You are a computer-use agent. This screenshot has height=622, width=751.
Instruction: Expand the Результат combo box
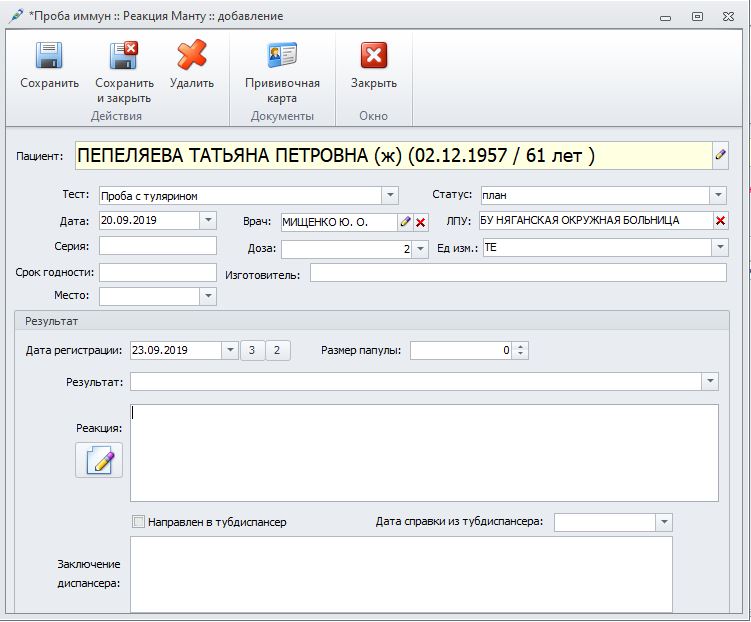(x=710, y=382)
